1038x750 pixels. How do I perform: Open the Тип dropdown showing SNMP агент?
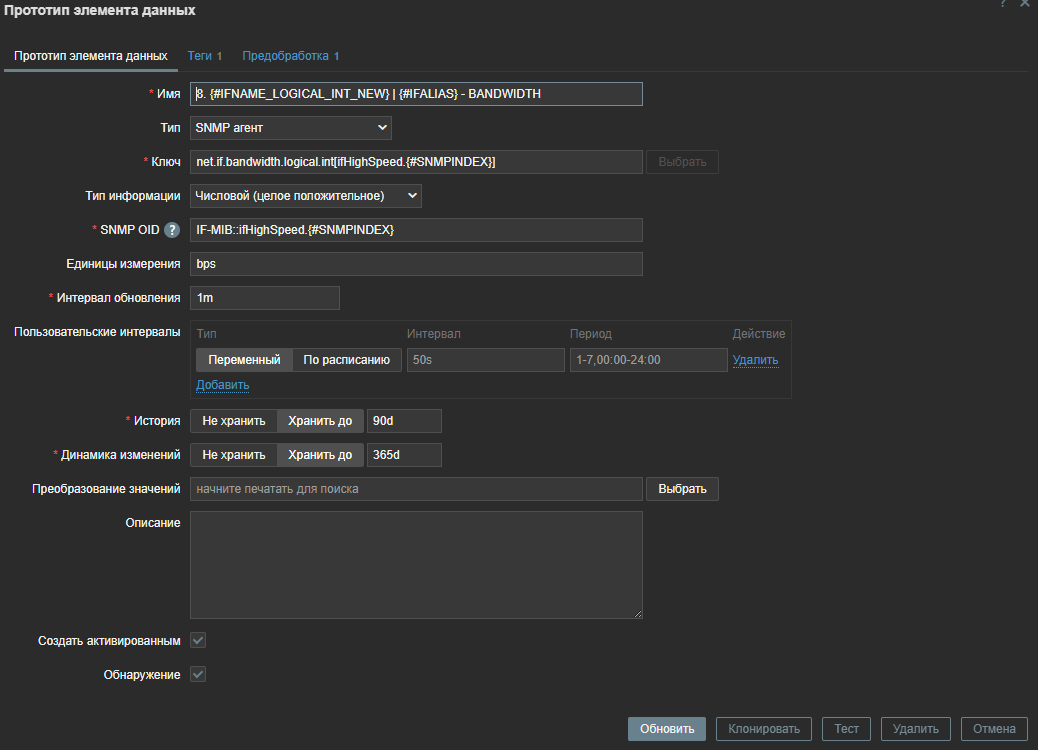coord(290,128)
